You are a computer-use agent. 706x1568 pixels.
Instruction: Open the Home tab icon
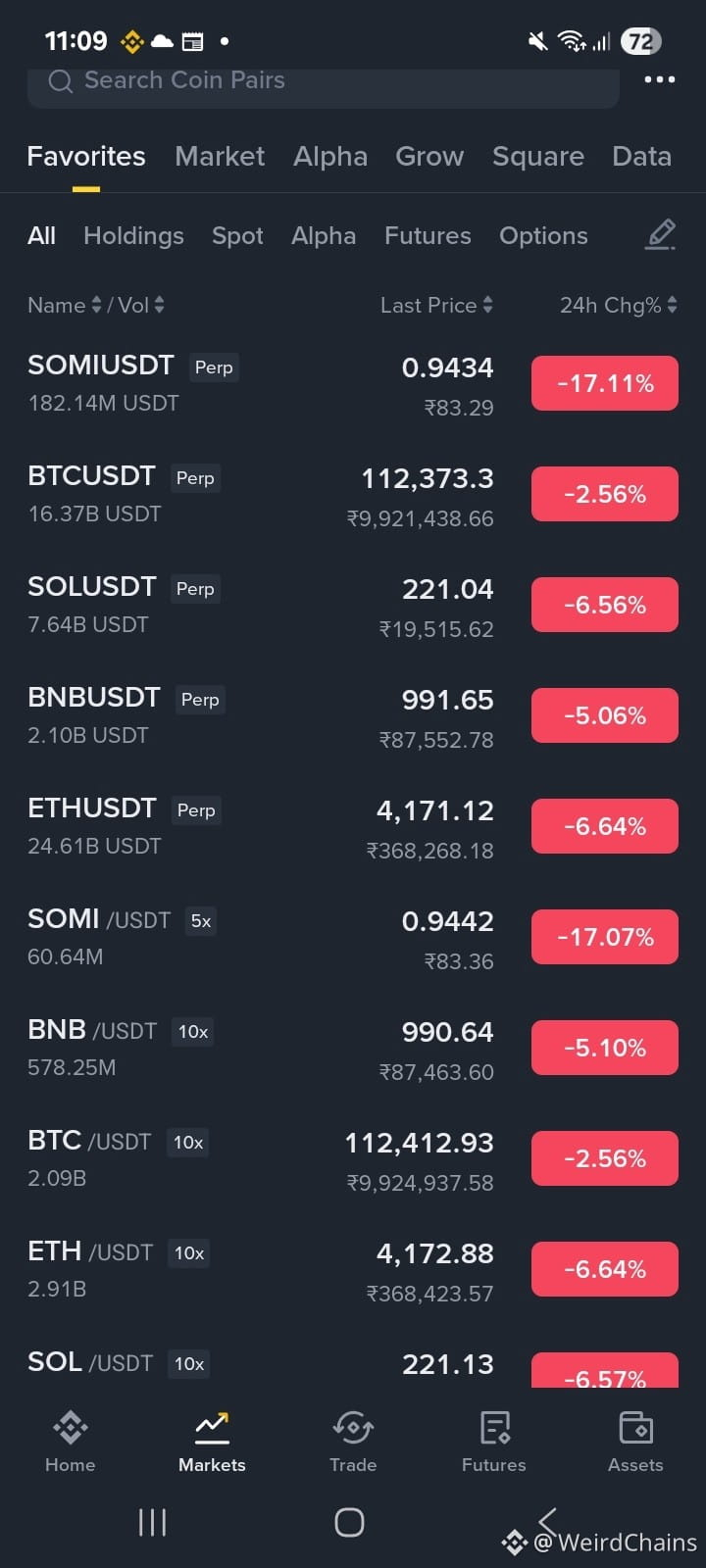click(x=71, y=1428)
